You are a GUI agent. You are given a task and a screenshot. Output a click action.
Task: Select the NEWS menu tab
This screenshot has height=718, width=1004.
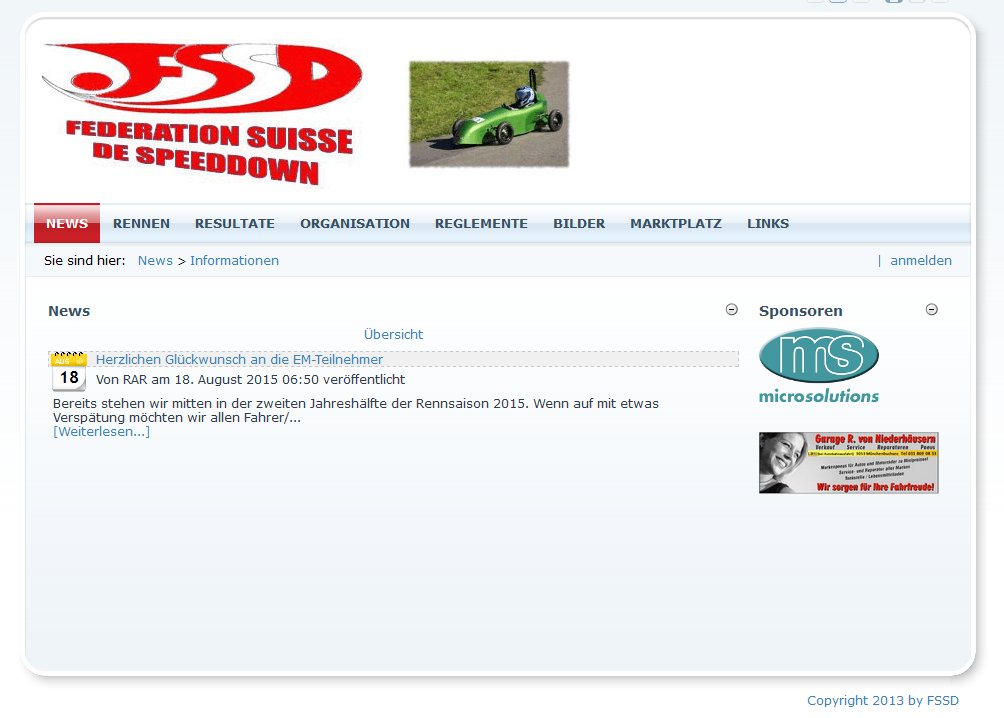tap(67, 224)
